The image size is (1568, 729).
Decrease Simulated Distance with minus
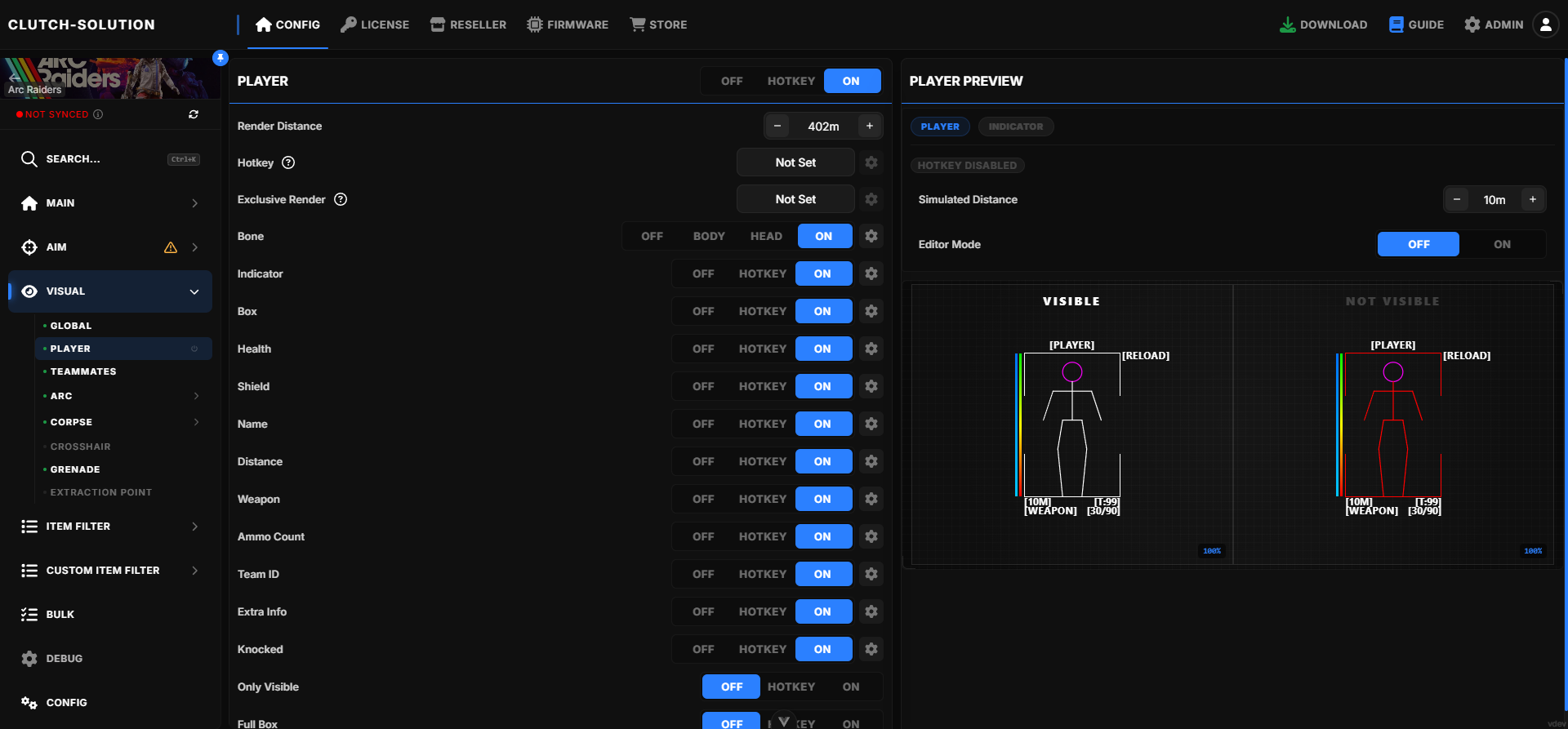point(1457,200)
